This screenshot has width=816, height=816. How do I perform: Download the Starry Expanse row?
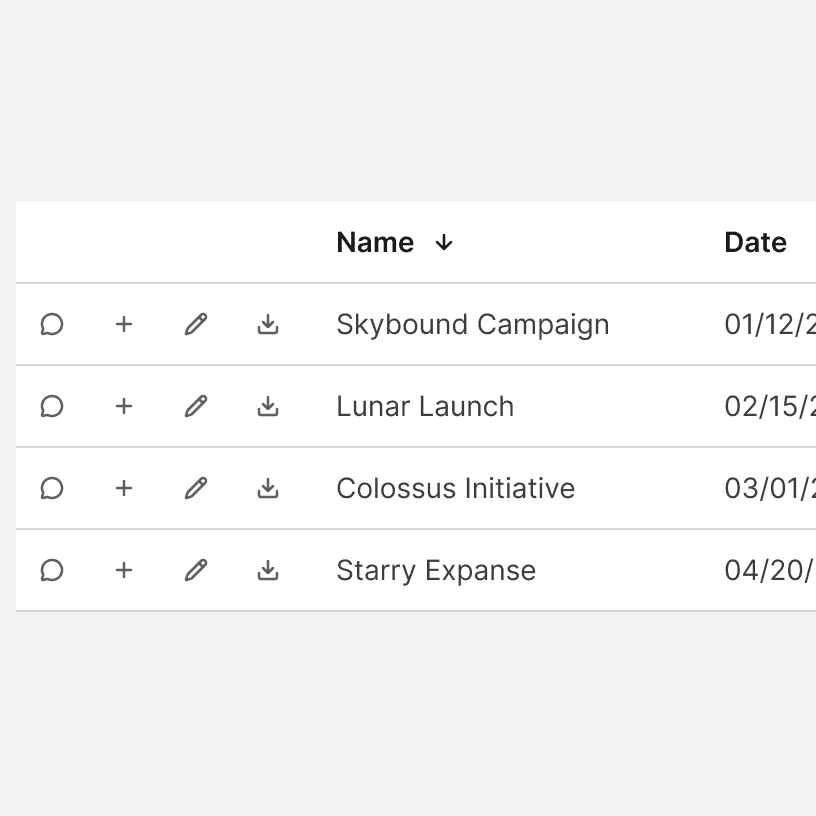click(268, 570)
